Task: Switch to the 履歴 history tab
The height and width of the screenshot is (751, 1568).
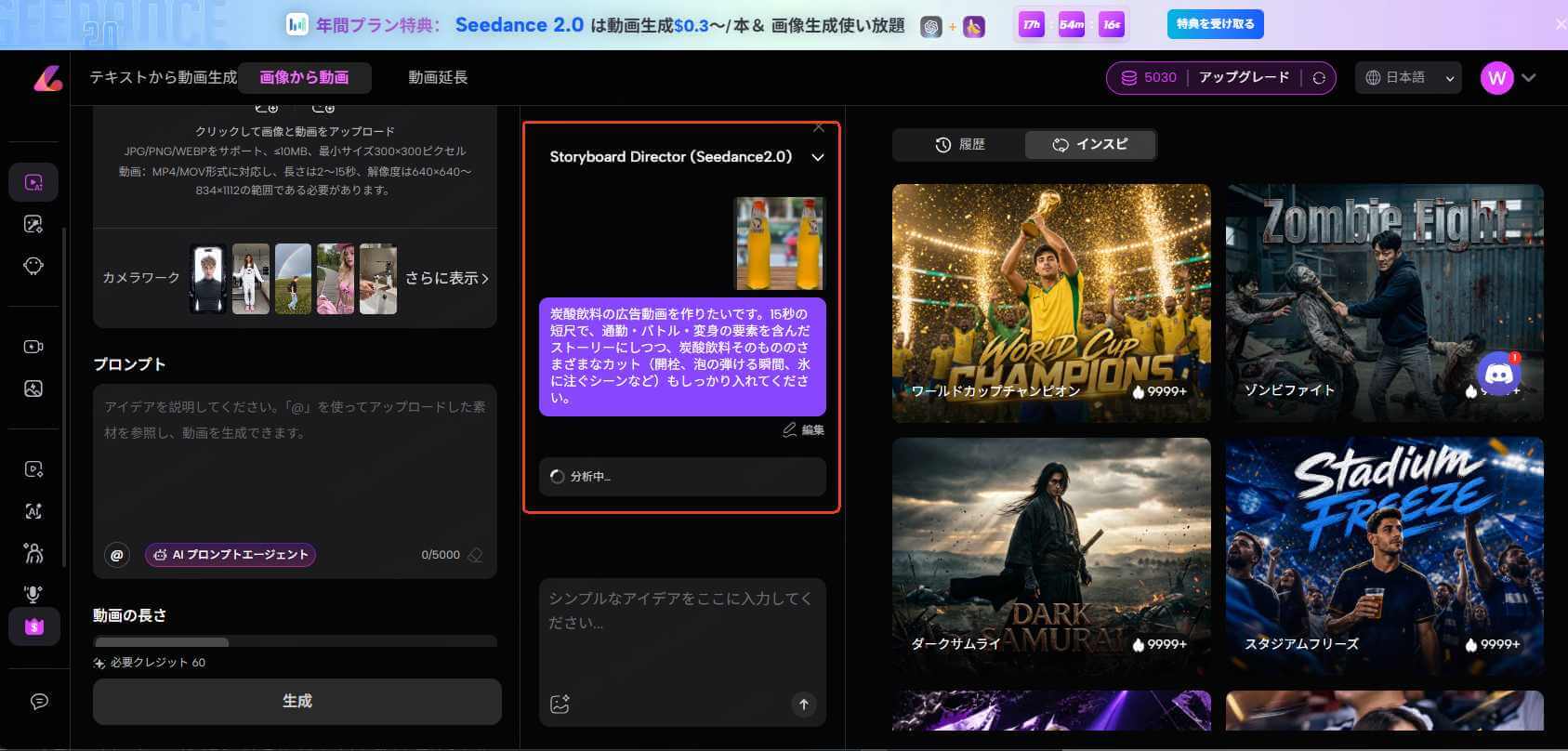Action: pos(959,144)
